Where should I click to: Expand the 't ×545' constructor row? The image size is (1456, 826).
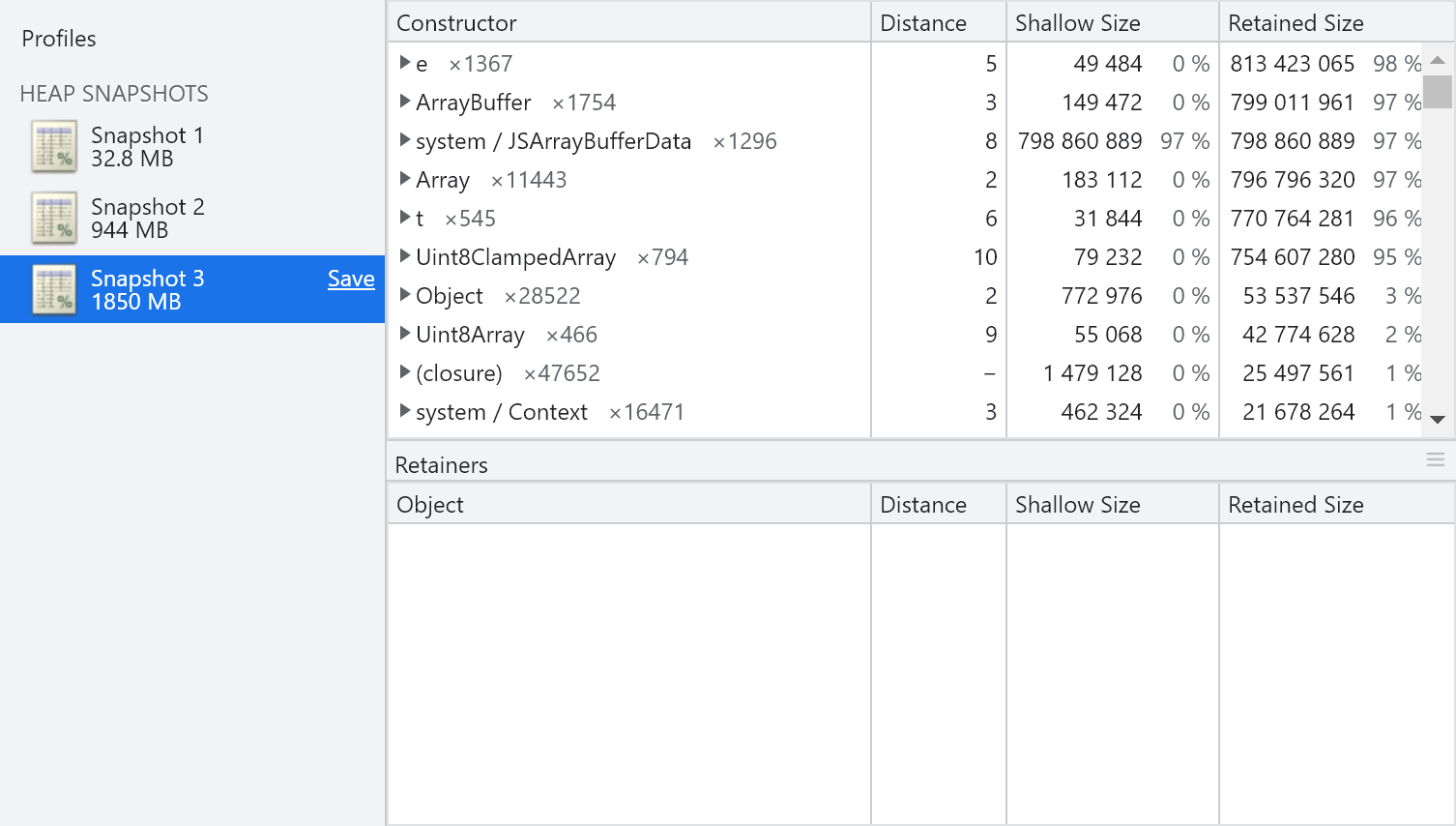click(x=405, y=218)
